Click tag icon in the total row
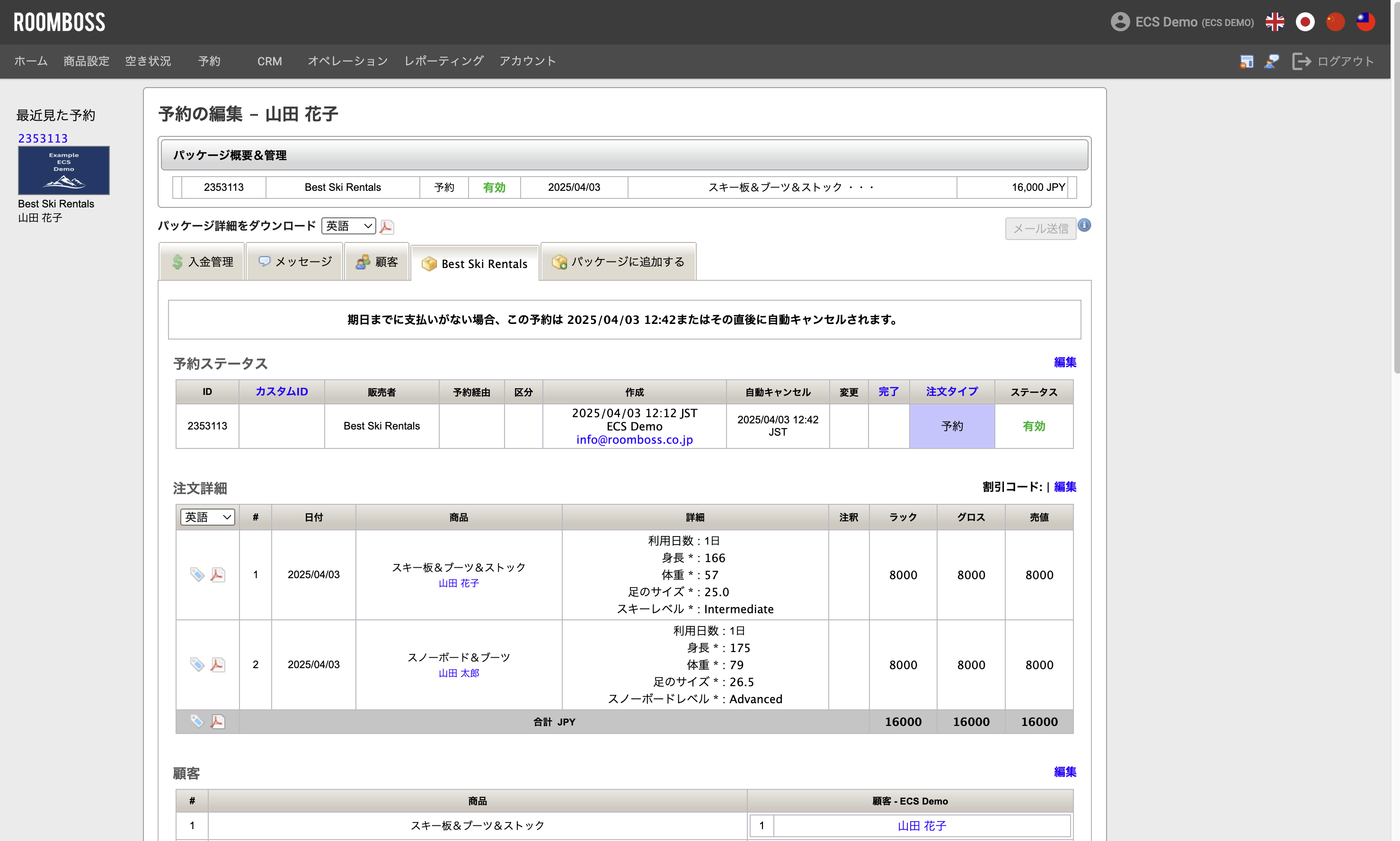 point(196,721)
